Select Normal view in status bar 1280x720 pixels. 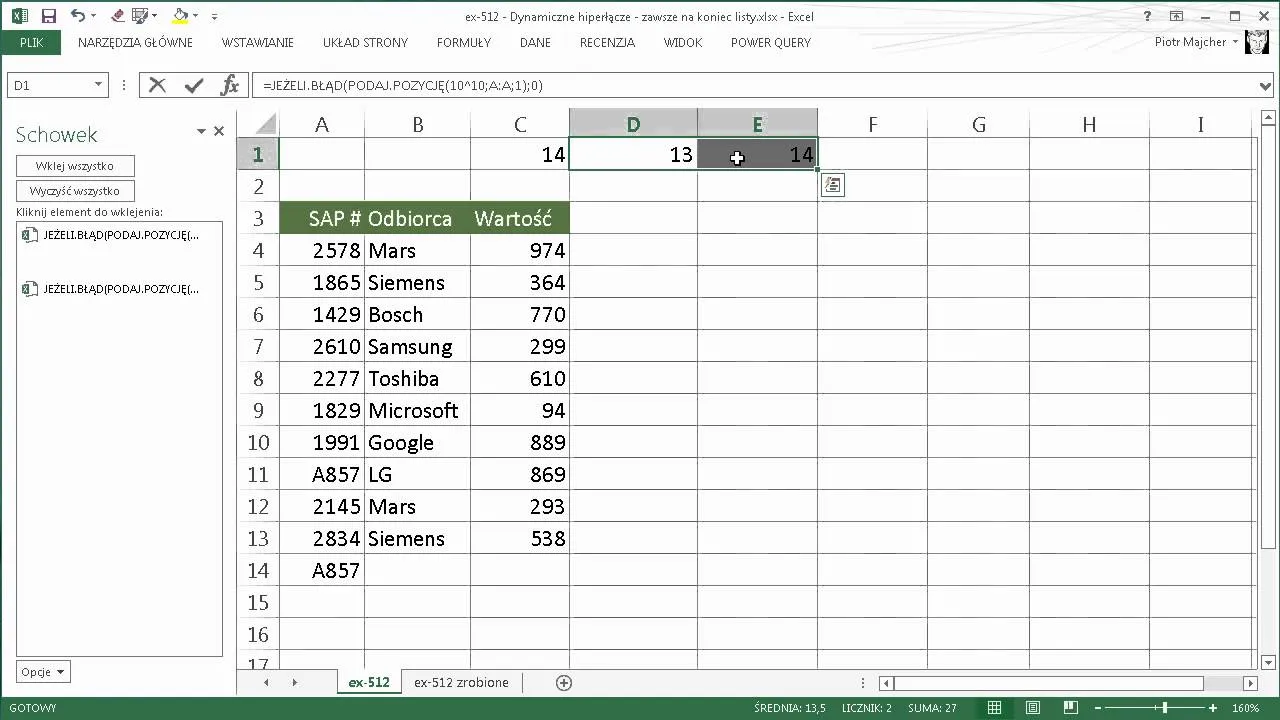[x=994, y=708]
